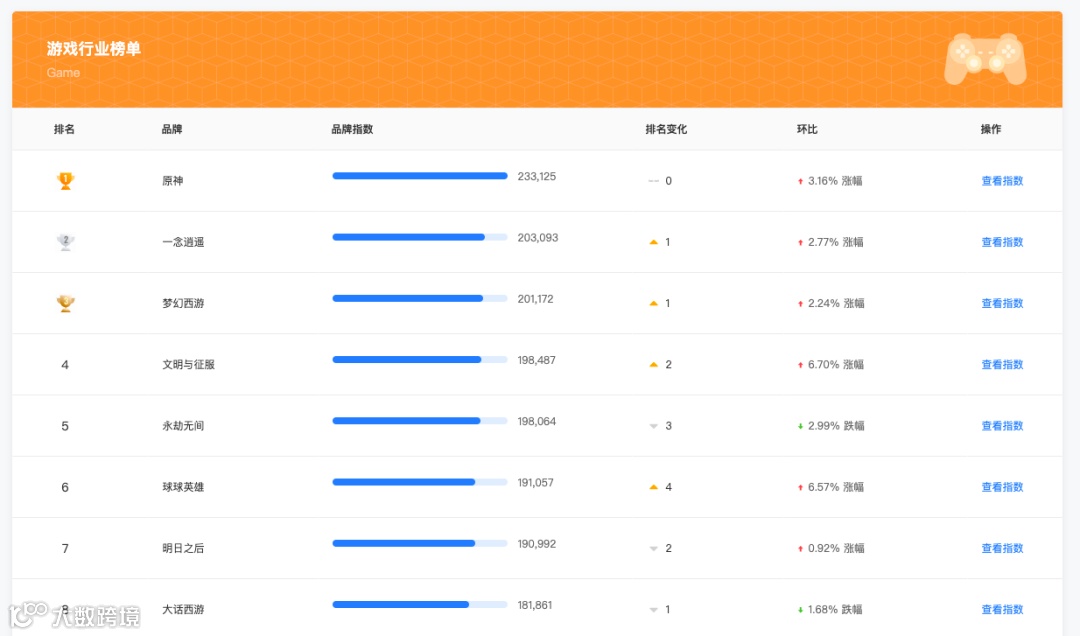The image size is (1080, 636).
Task: Click the red rise arrow beside 2.77%
Action: tap(800, 243)
